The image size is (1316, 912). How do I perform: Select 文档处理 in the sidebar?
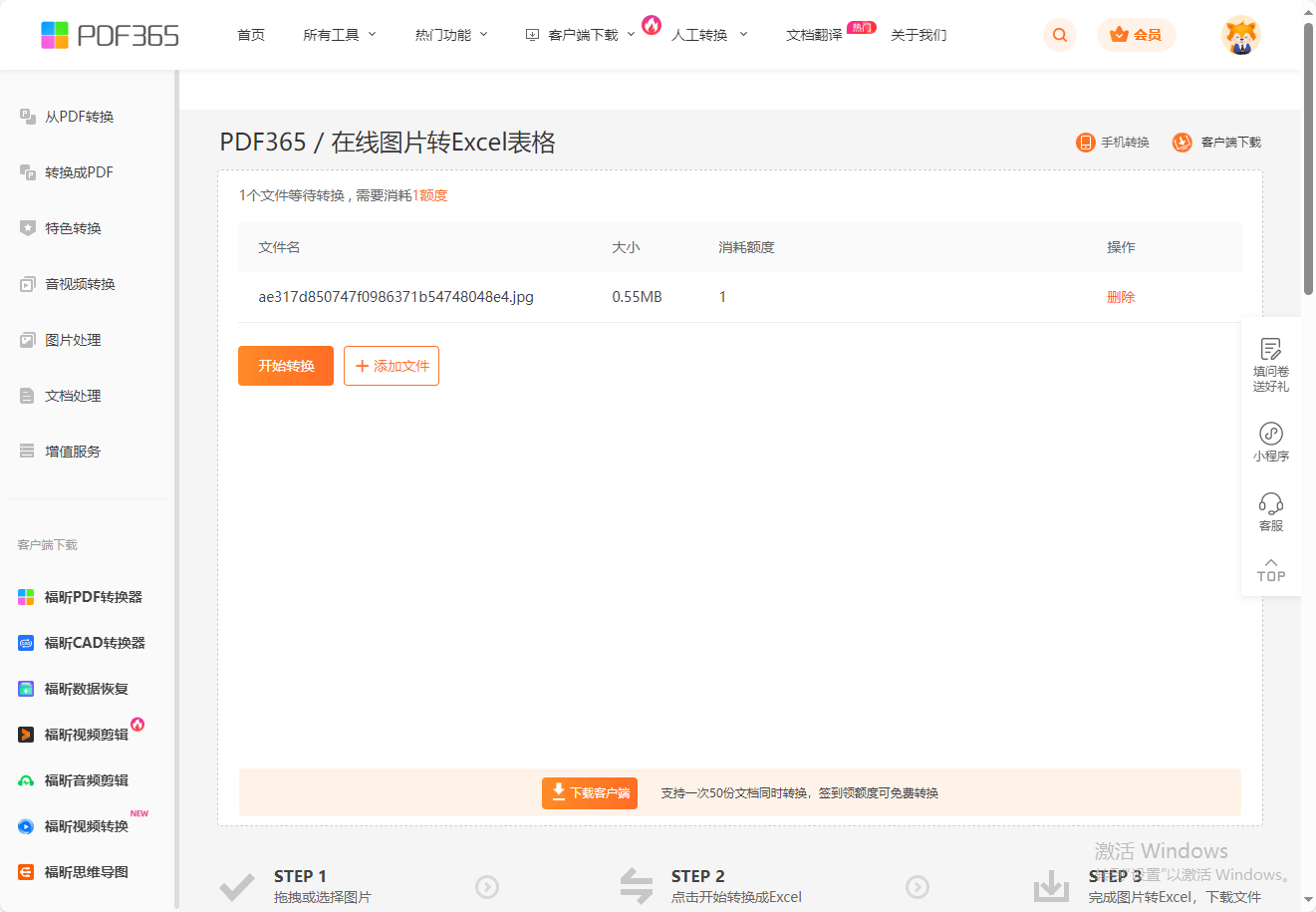[73, 396]
